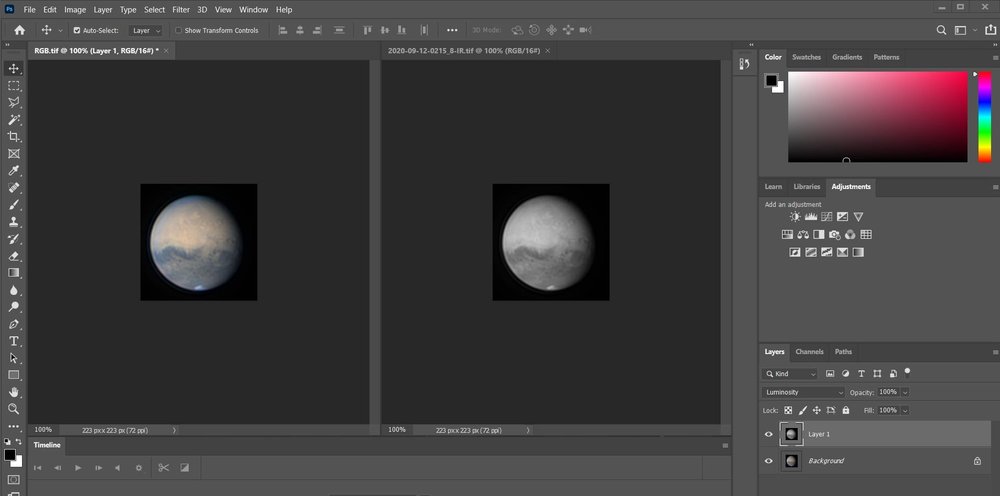Click the color picker gradient field
The image size is (1000, 496).
click(x=877, y=116)
